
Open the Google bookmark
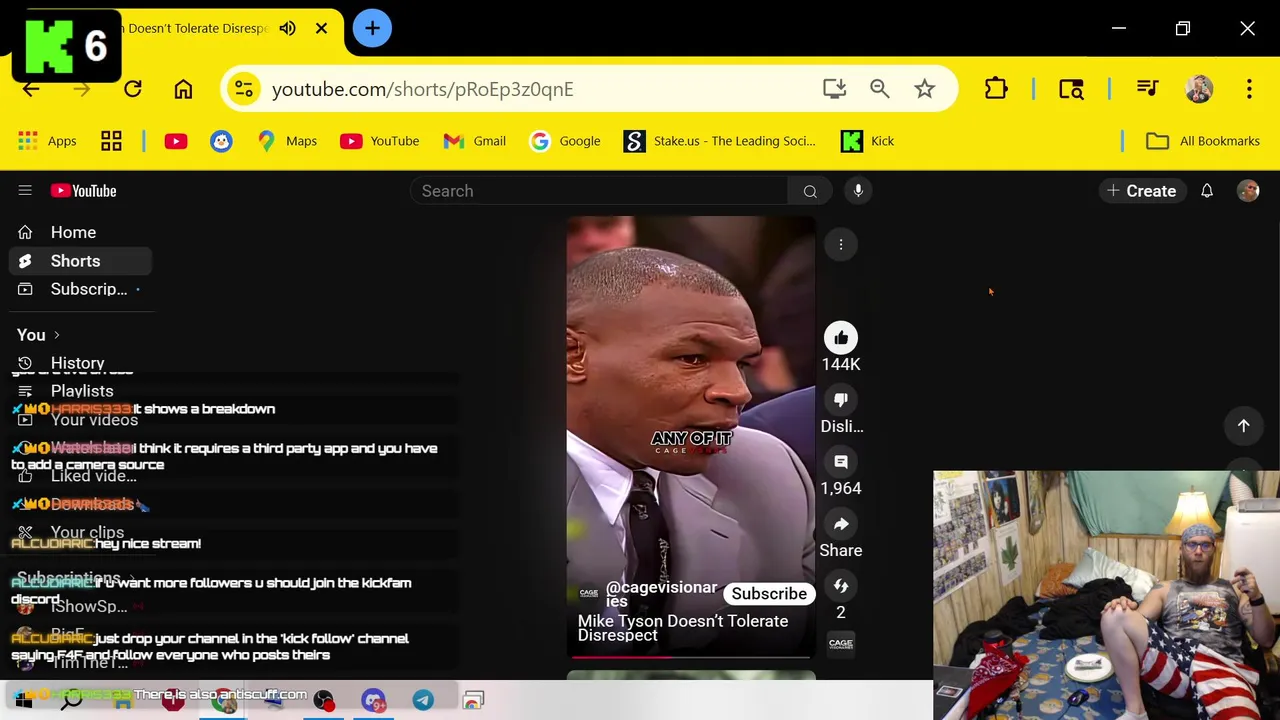tap(565, 141)
